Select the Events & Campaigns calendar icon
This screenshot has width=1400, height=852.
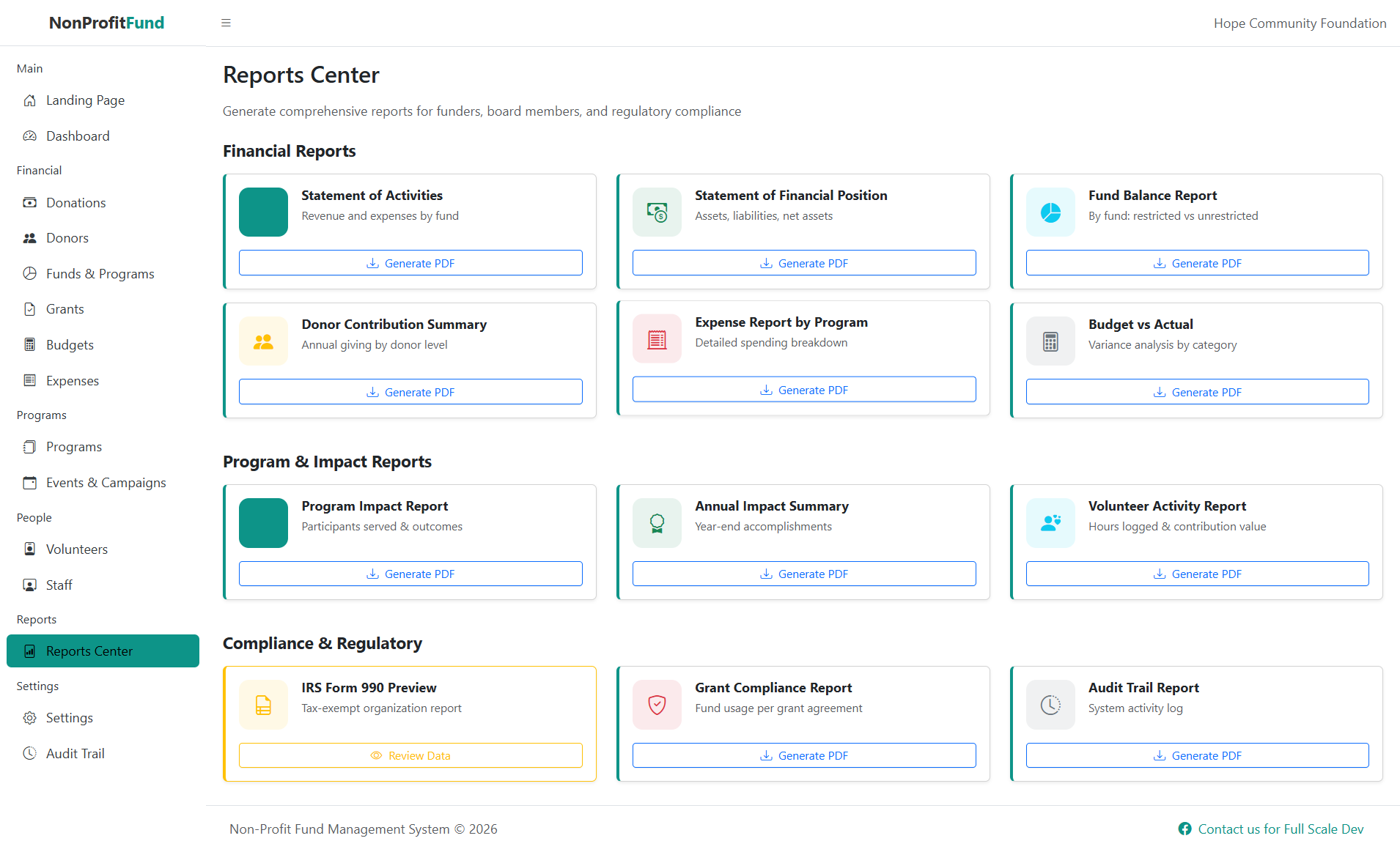point(29,482)
